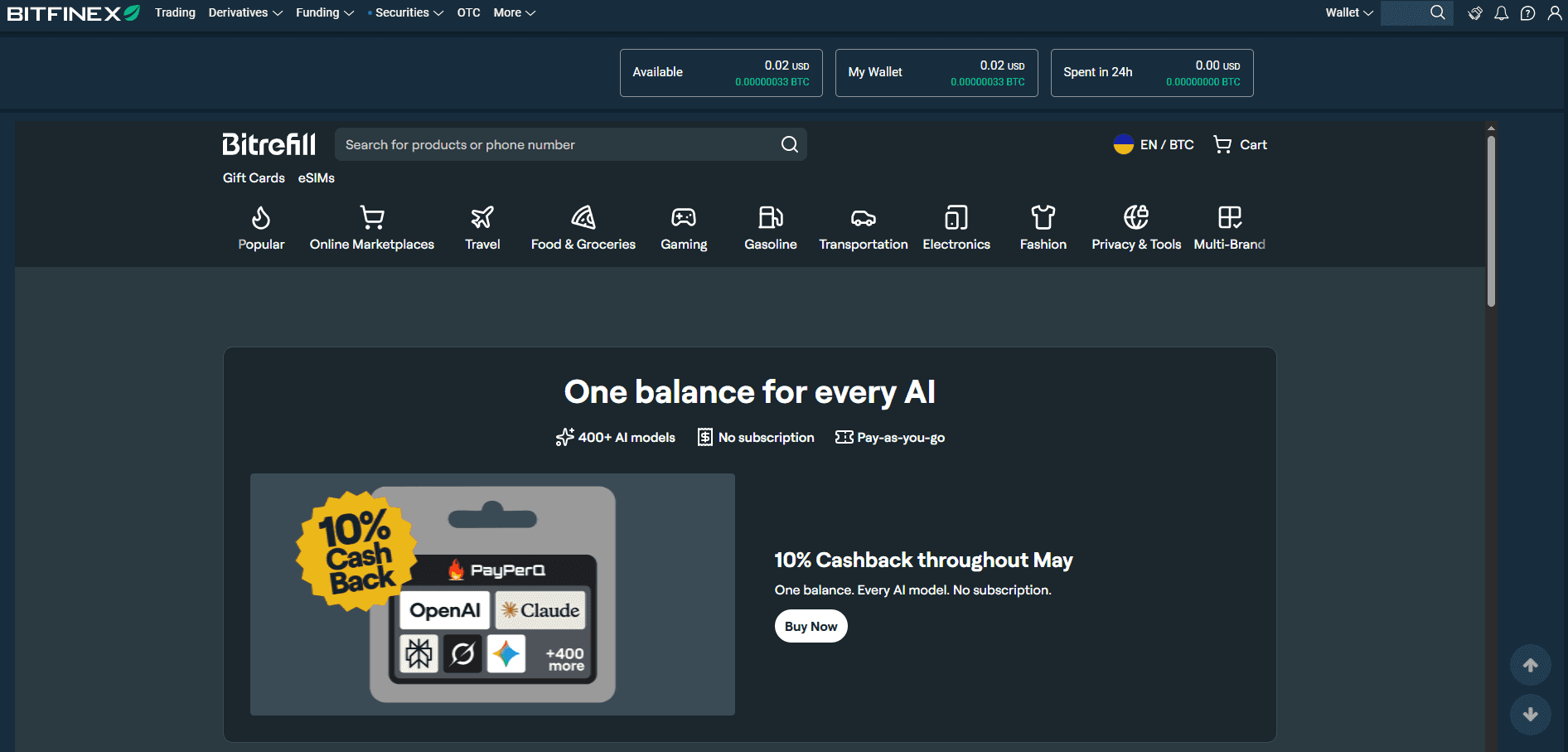This screenshot has height=752, width=1568.
Task: Click the '0.00000033 BTC' Available amount
Action: 772,82
